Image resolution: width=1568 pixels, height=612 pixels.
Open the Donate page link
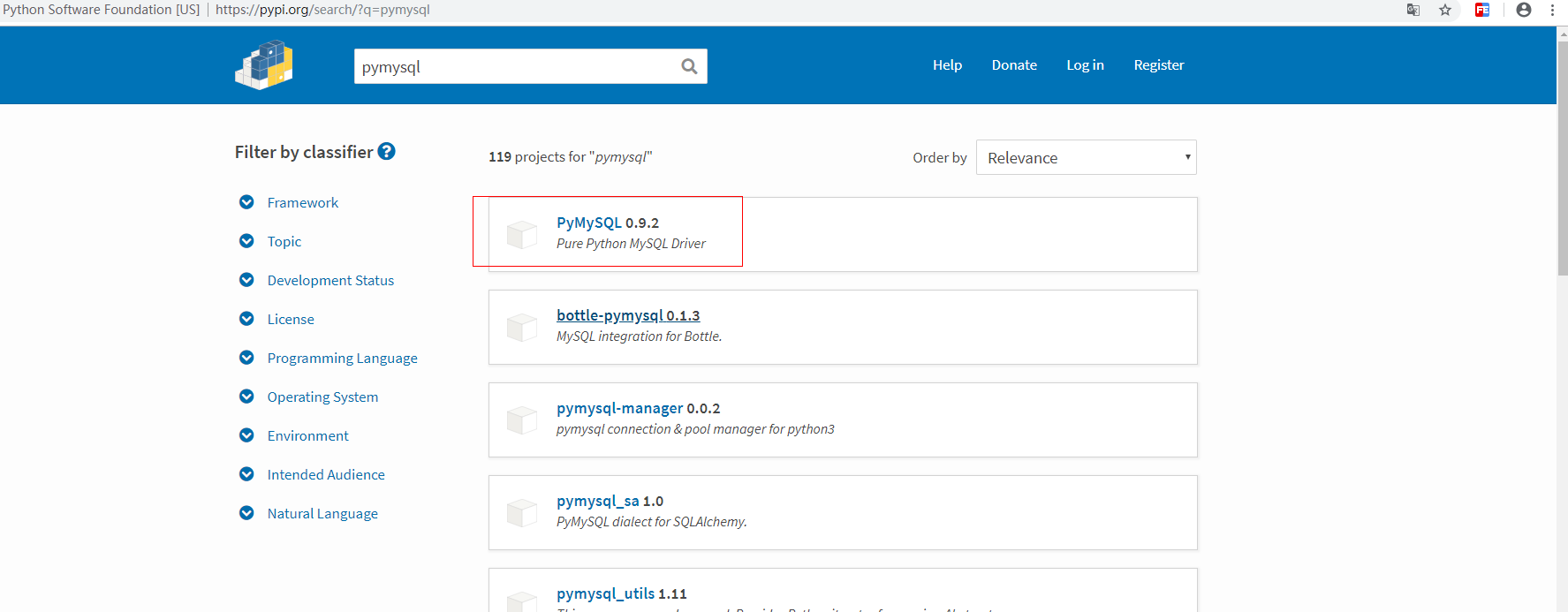1014,65
